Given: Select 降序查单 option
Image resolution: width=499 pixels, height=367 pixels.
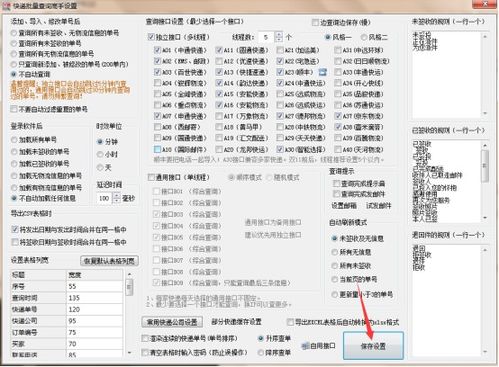Looking at the screenshot, I should 261,352.
